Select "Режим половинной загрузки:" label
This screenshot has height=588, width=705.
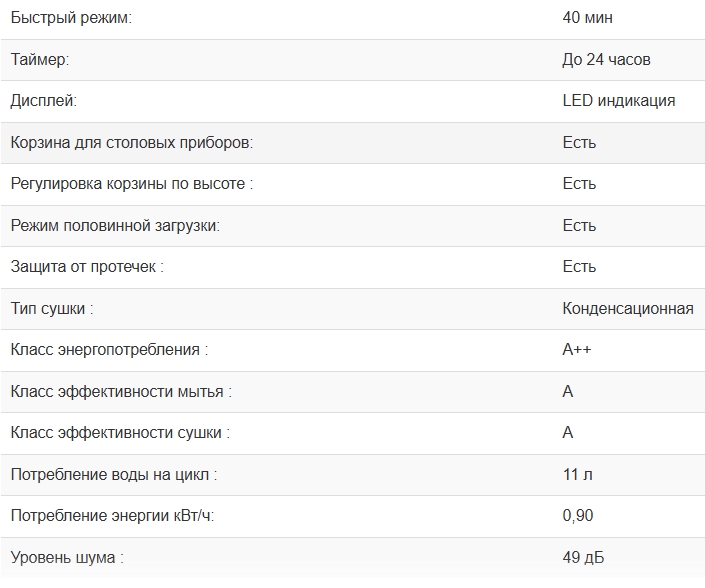pos(115,226)
